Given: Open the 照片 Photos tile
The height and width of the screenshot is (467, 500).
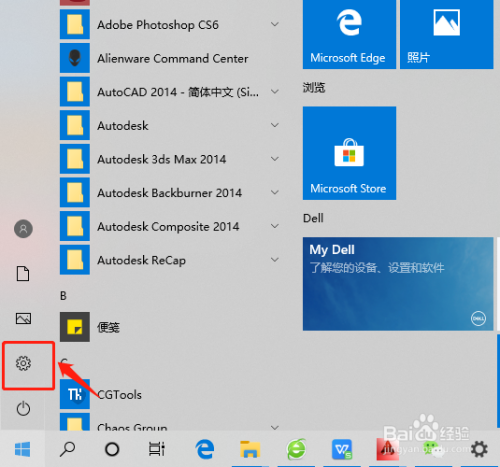Looking at the screenshot, I should (447, 35).
